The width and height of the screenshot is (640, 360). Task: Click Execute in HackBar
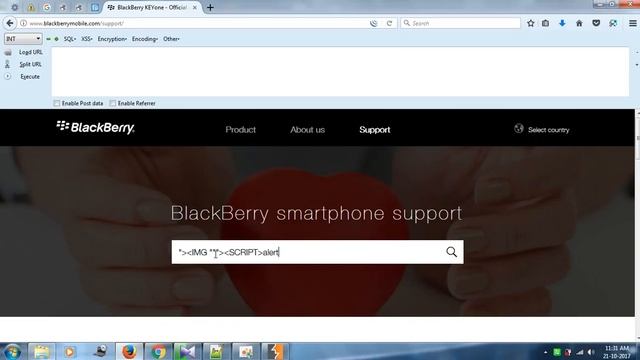tap(30, 77)
